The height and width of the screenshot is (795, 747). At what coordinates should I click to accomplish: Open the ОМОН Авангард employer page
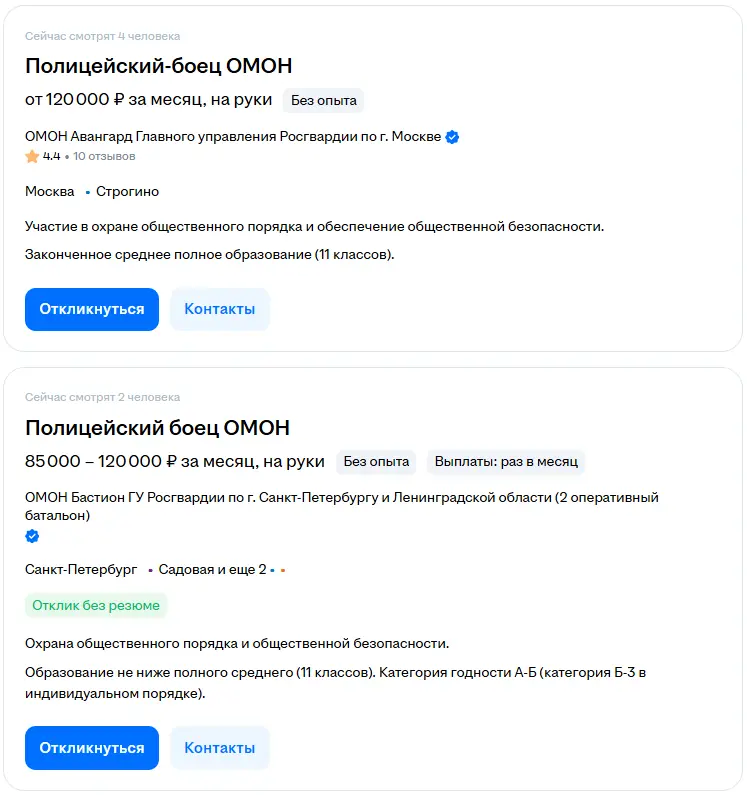click(232, 137)
